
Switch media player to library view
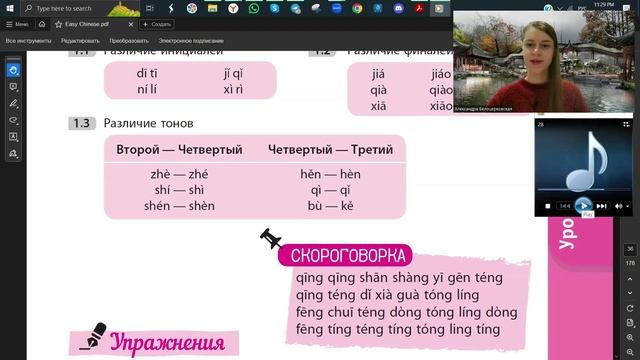(x=626, y=124)
